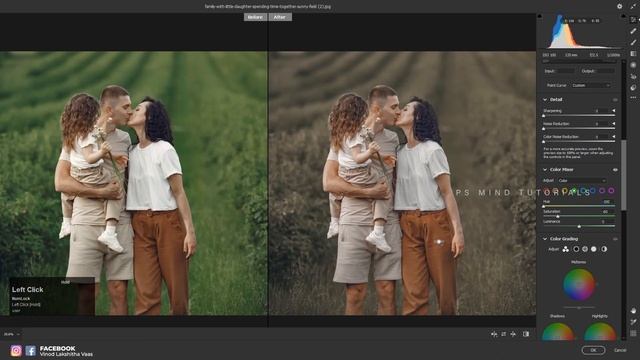Image resolution: width=640 pixels, height=360 pixels.
Task: Click the Midtones color wheel
Action: tap(579, 284)
